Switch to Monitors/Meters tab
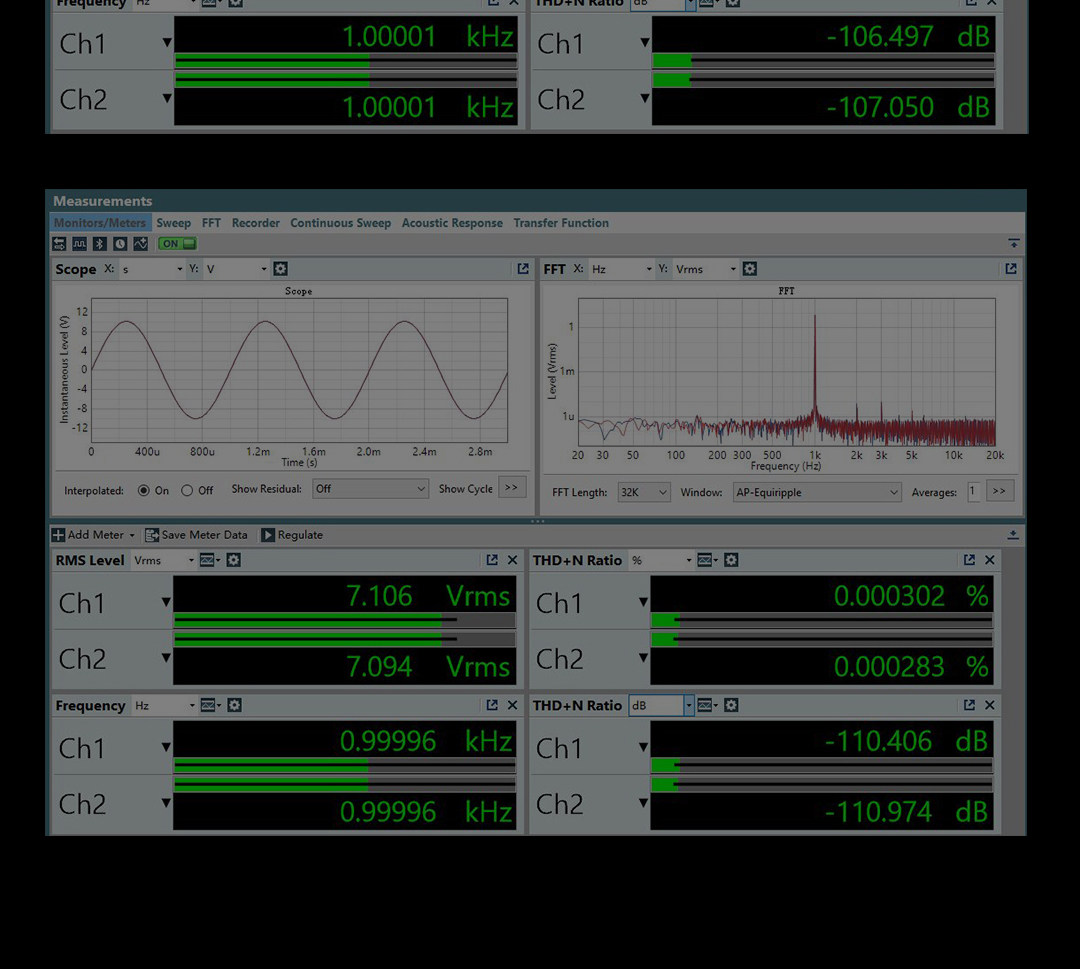1080x969 pixels. coord(100,222)
